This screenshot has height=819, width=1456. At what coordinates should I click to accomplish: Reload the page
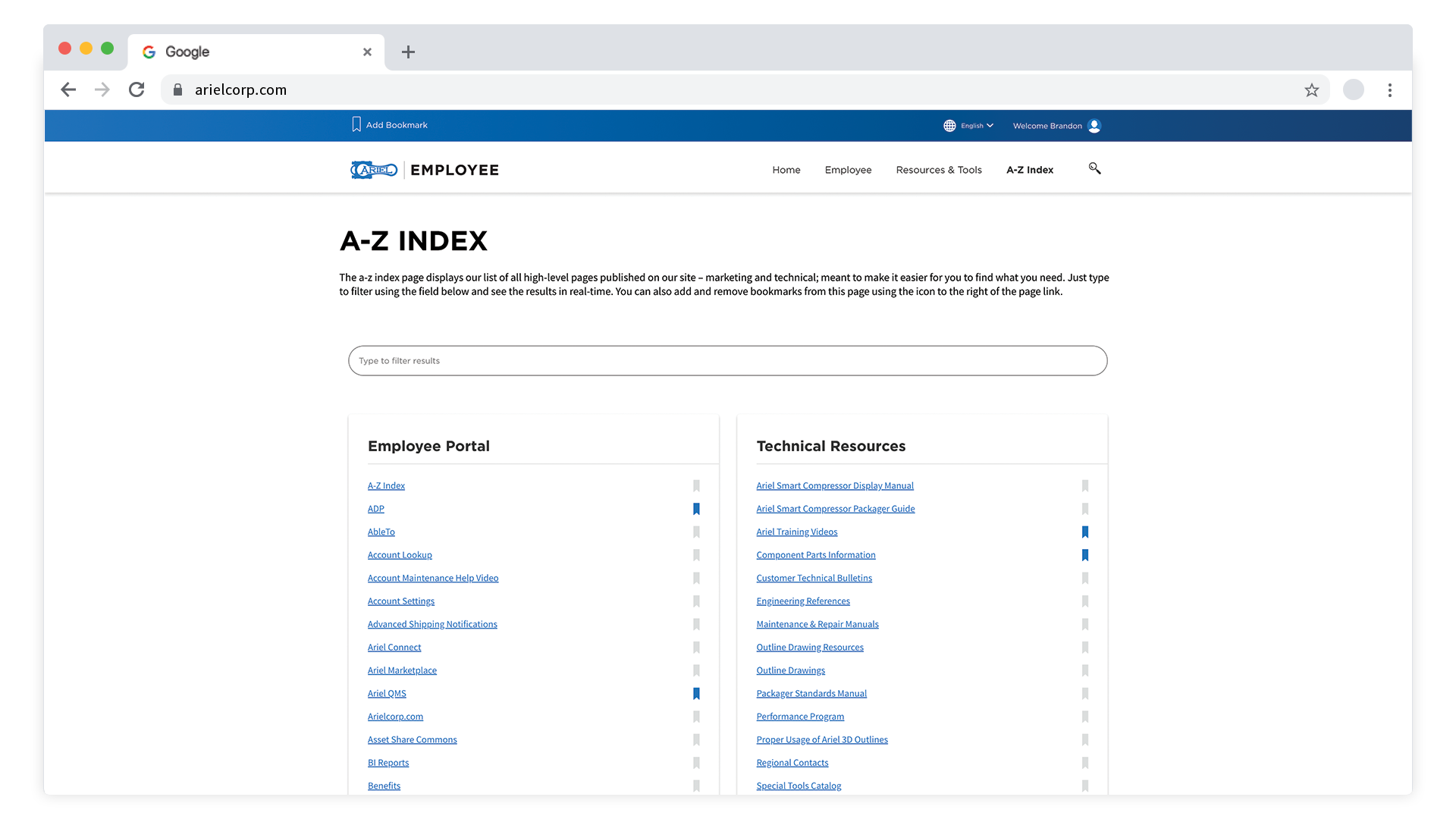(136, 89)
